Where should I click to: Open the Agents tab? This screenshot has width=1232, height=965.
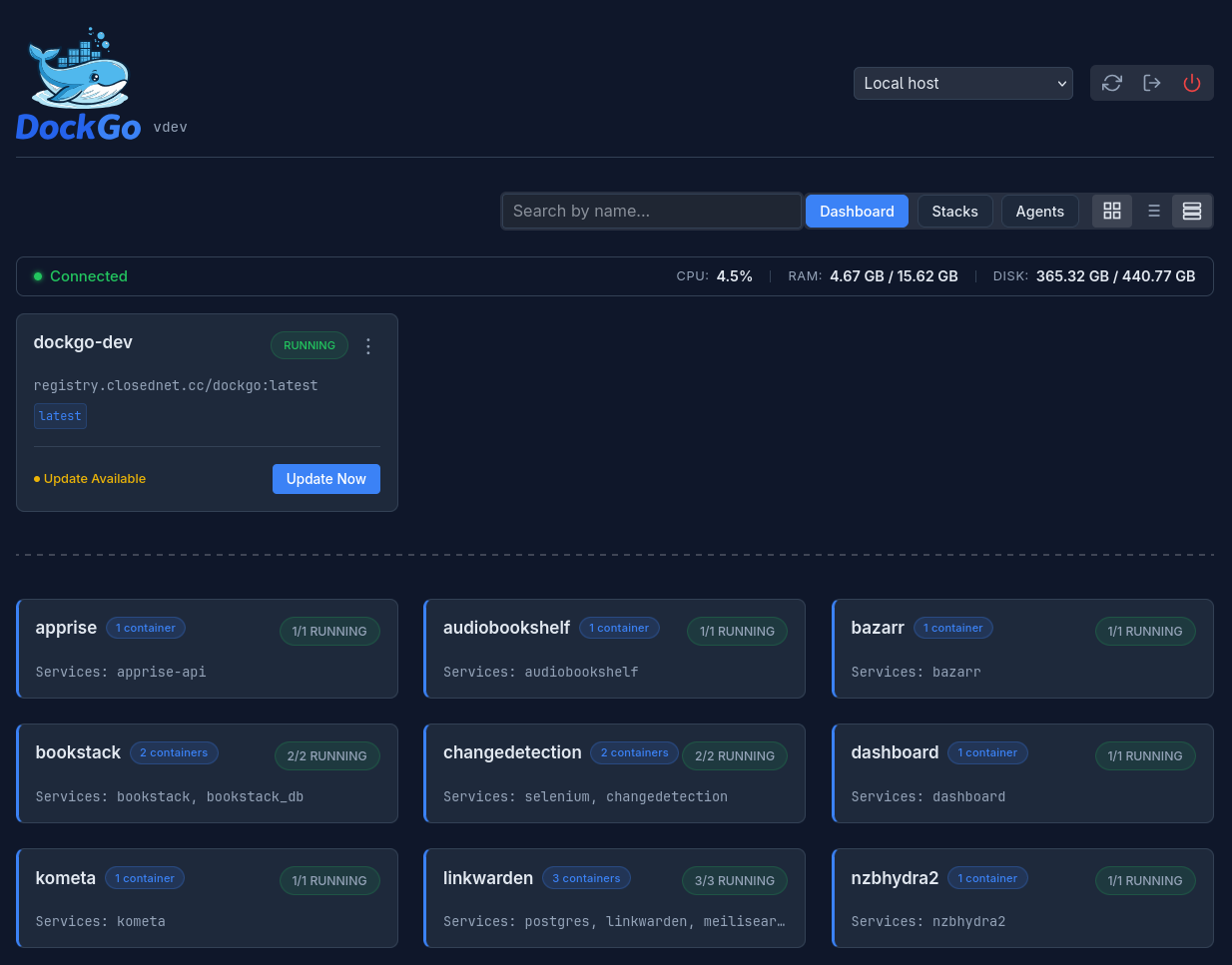tap(1039, 211)
